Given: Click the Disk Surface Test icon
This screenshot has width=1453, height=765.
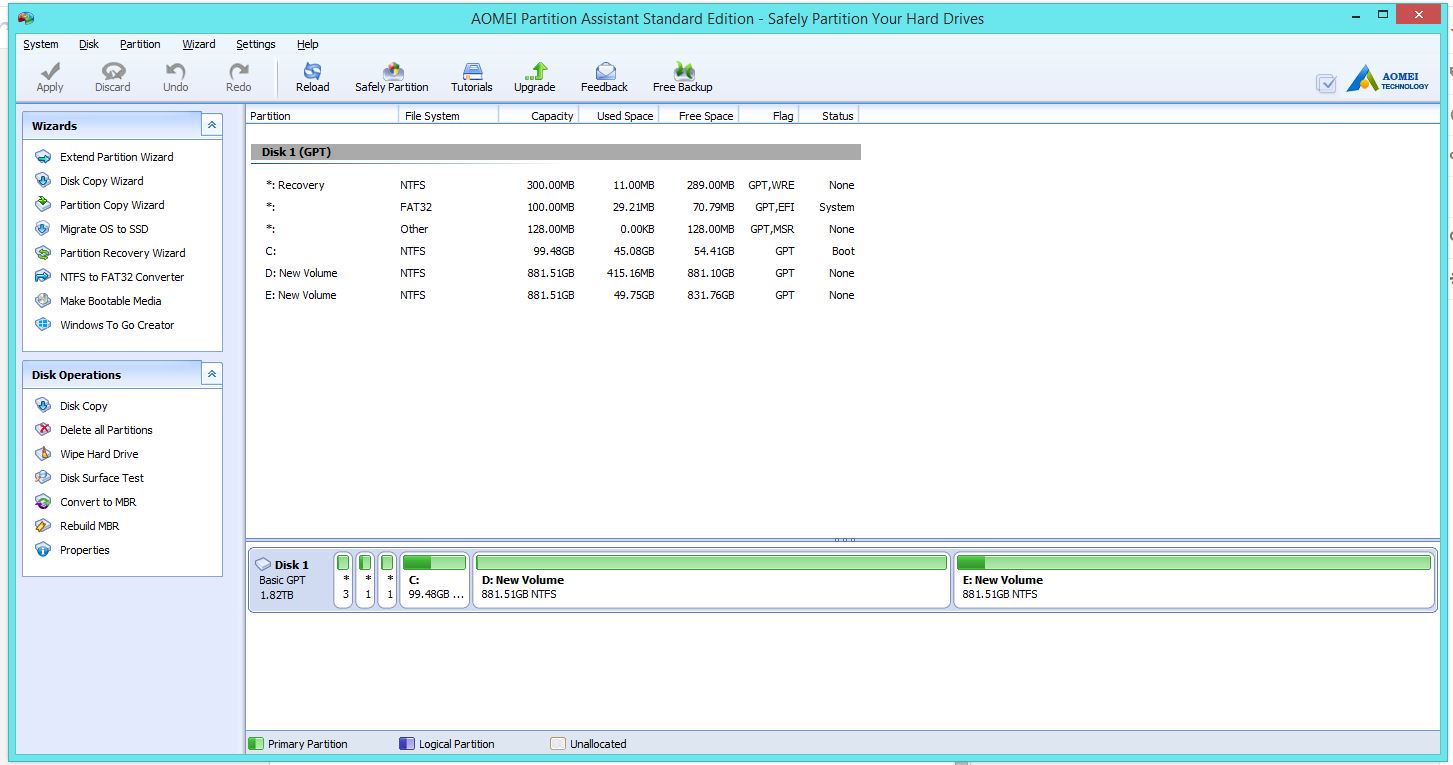Looking at the screenshot, I should 43,478.
